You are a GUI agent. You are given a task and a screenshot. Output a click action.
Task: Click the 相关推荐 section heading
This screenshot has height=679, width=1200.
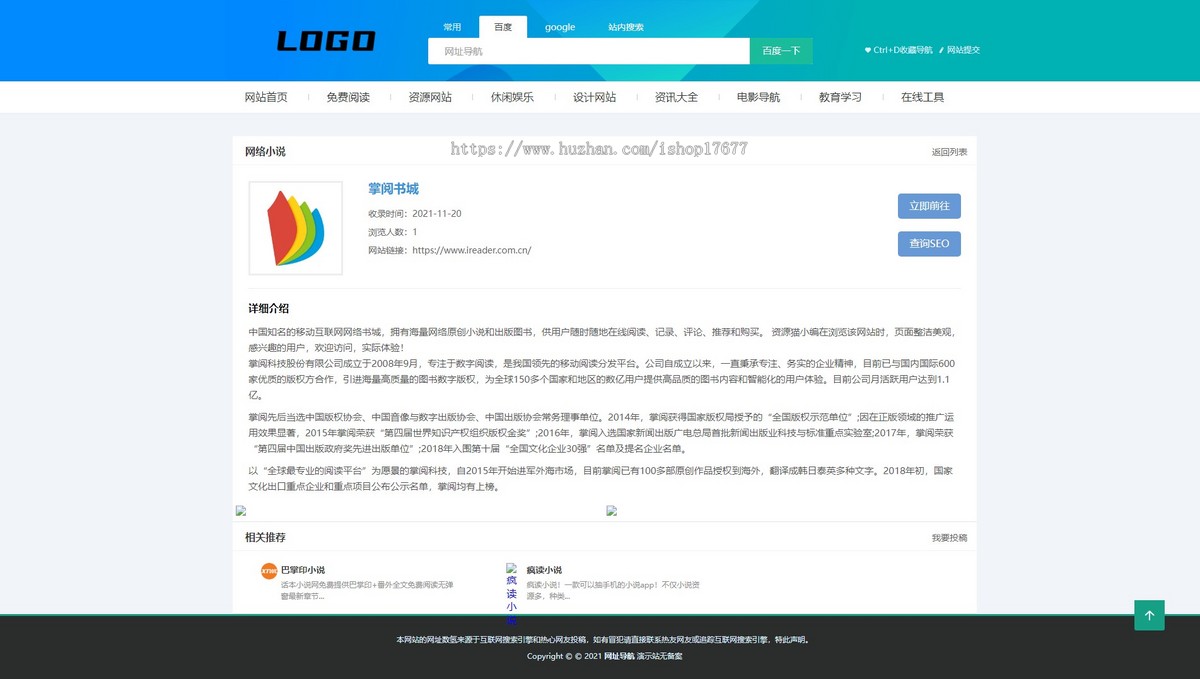265,538
